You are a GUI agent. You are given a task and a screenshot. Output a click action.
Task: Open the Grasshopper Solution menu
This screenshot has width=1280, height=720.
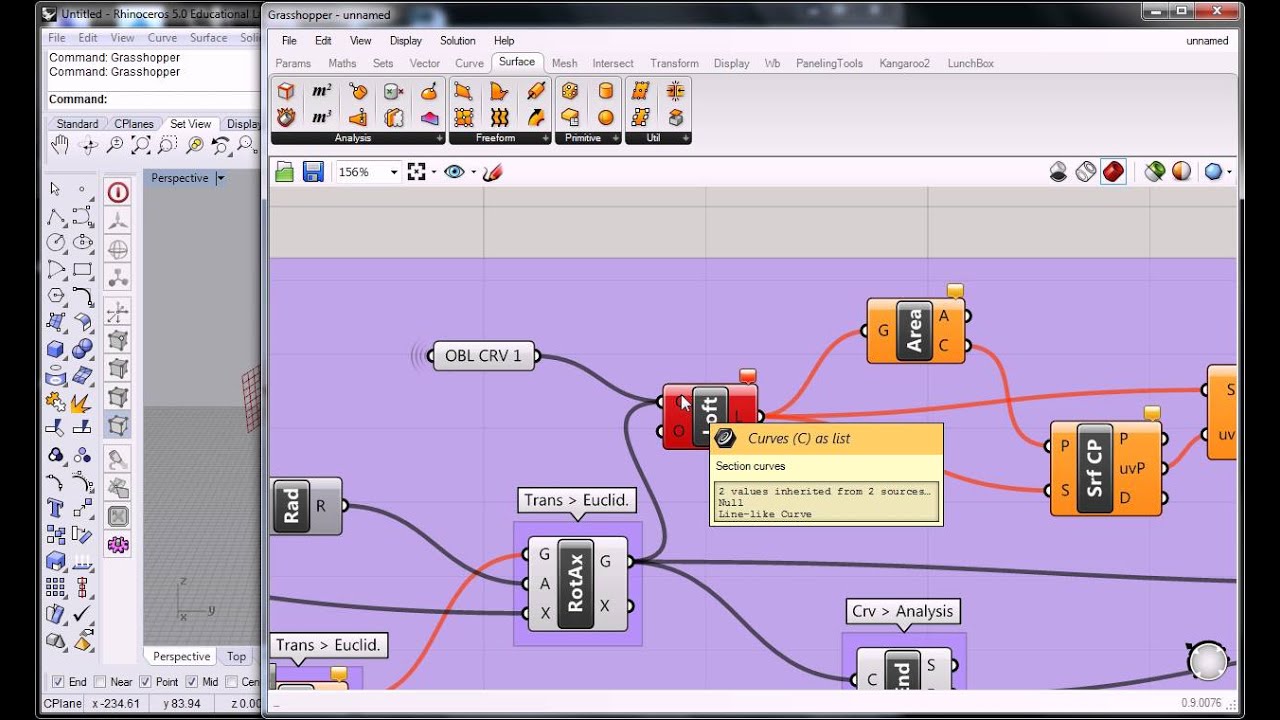tap(458, 41)
